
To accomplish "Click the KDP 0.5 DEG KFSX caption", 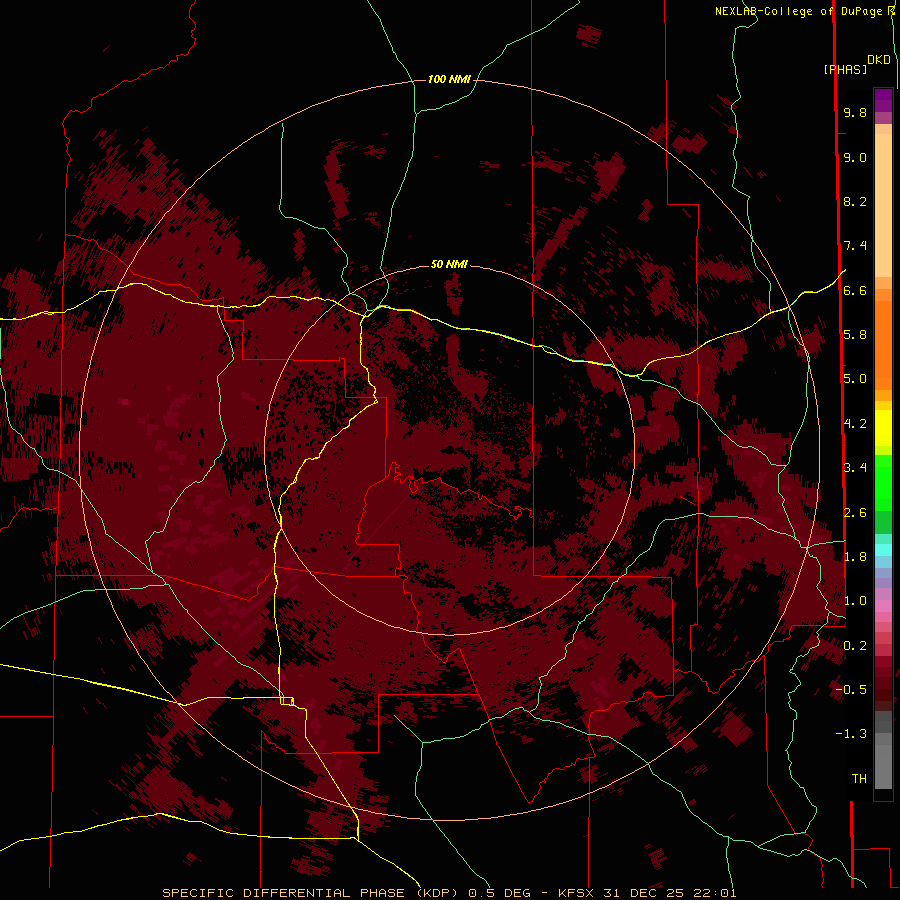I will [x=449, y=893].
